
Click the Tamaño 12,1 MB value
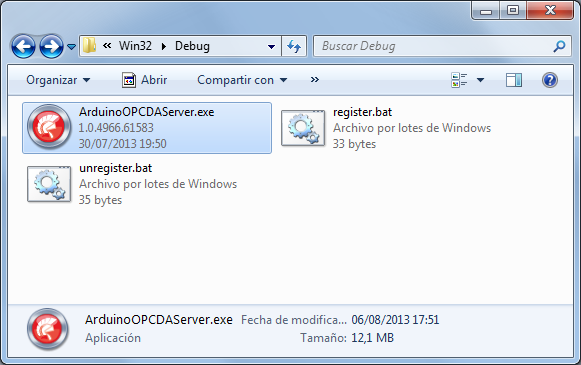pyautogui.click(x=372, y=338)
